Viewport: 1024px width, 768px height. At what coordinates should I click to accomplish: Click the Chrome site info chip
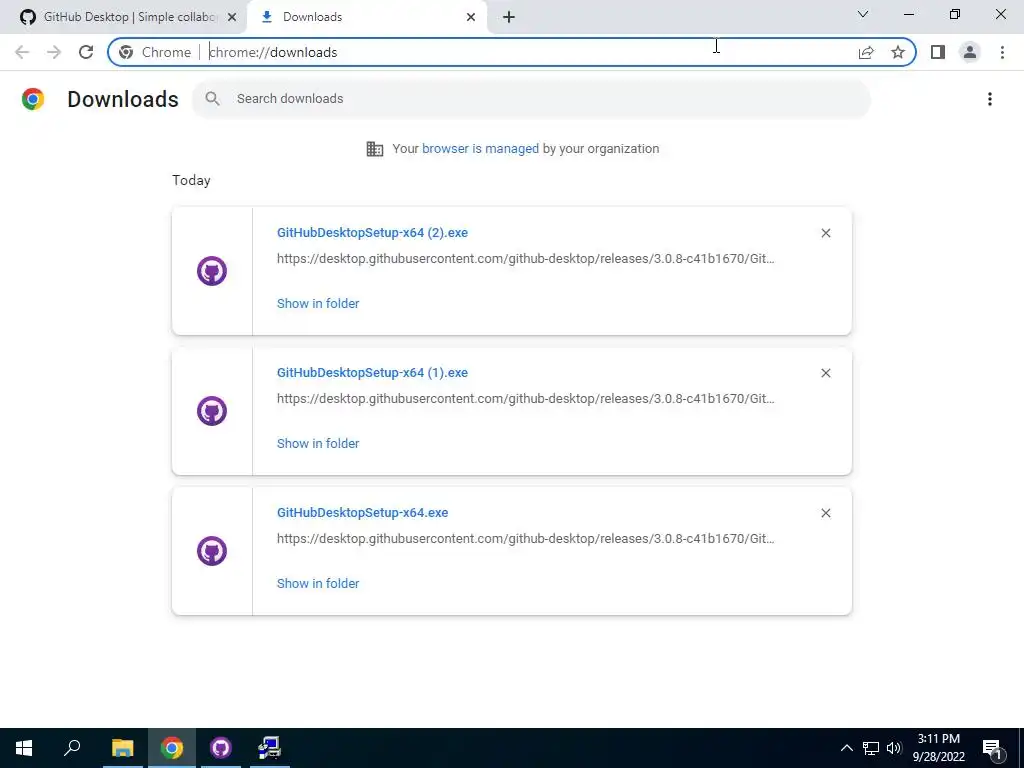[155, 52]
